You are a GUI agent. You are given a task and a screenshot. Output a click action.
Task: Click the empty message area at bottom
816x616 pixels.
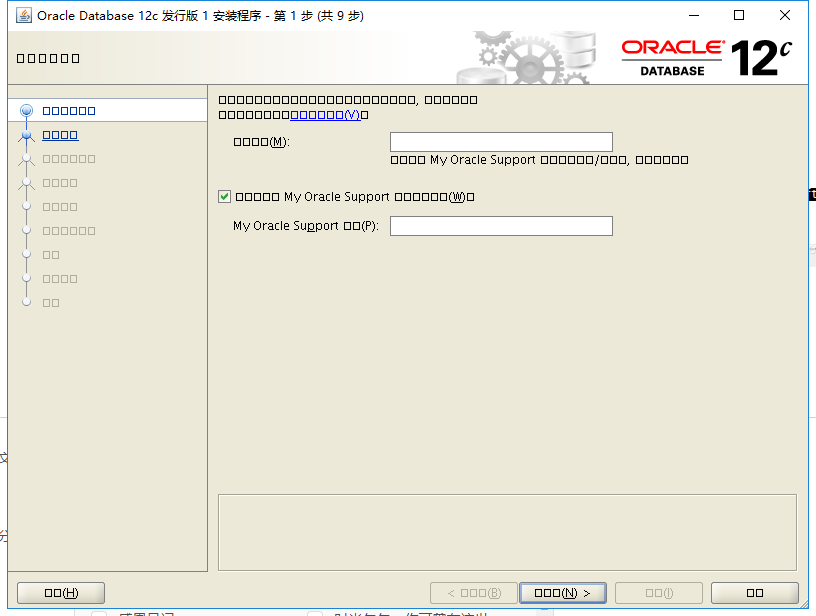pyautogui.click(x=507, y=532)
